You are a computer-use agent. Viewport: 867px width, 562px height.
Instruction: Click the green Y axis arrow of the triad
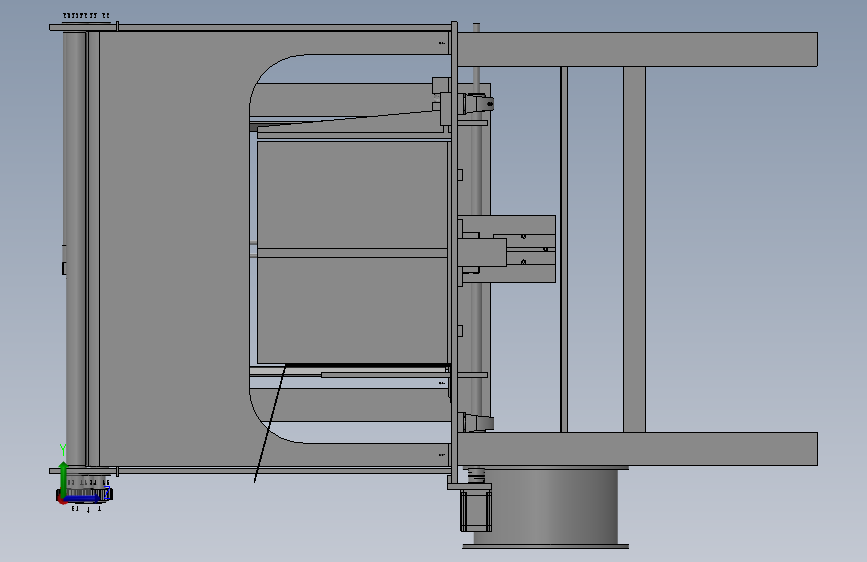tap(63, 479)
